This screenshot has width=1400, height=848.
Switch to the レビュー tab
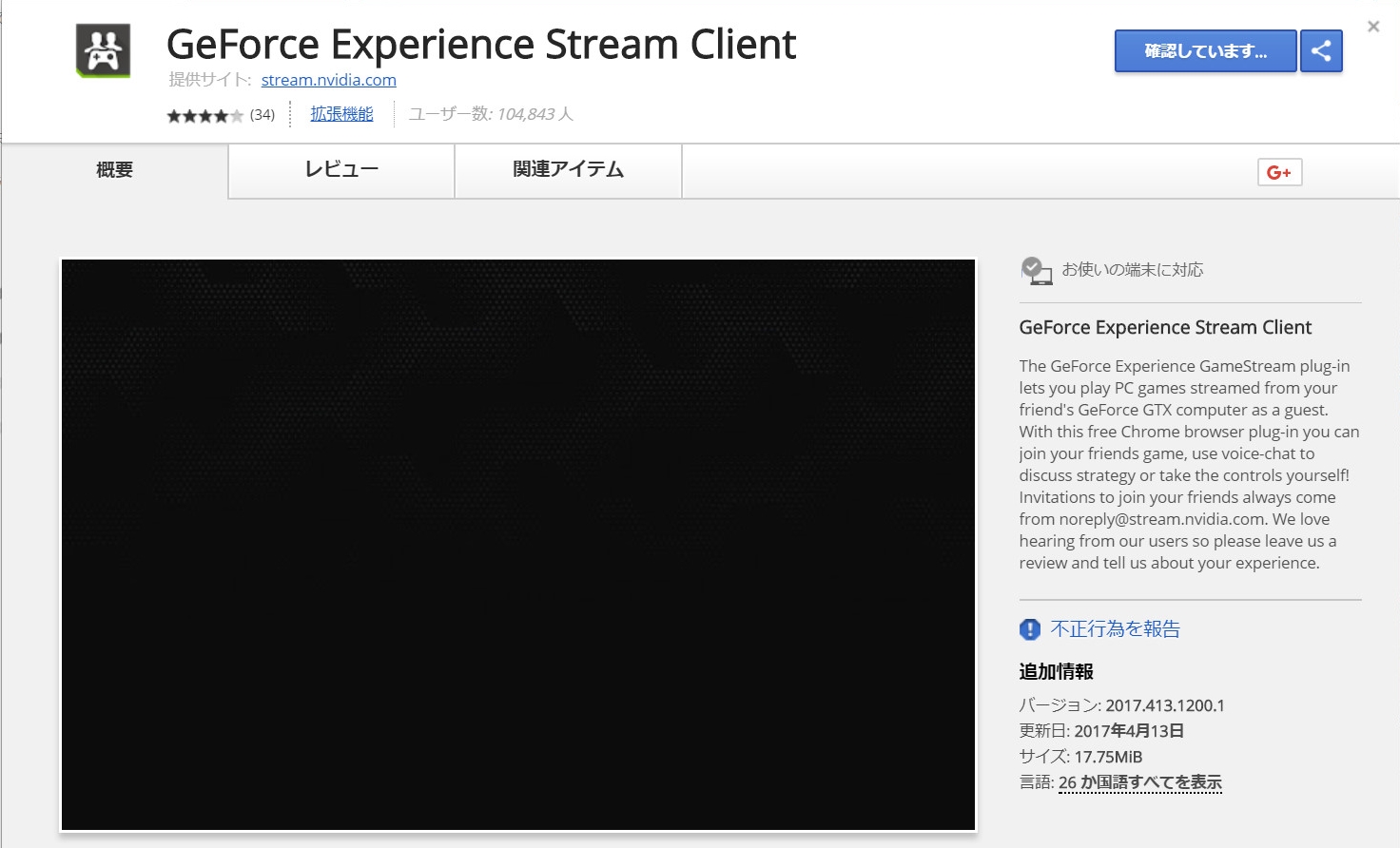(341, 170)
